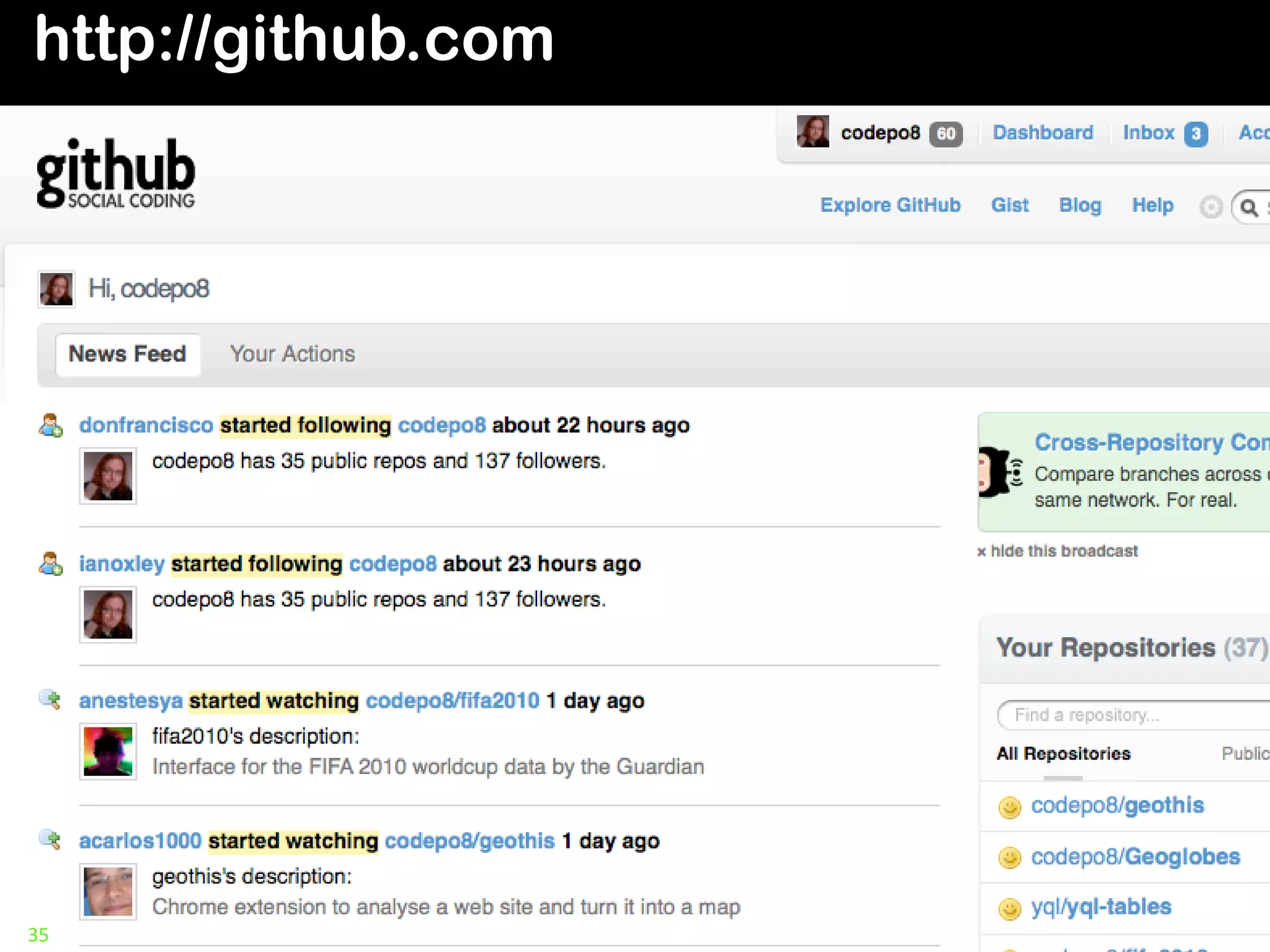Image resolution: width=1270 pixels, height=952 pixels.
Task: Click the Find a repository field
Action: [1134, 715]
